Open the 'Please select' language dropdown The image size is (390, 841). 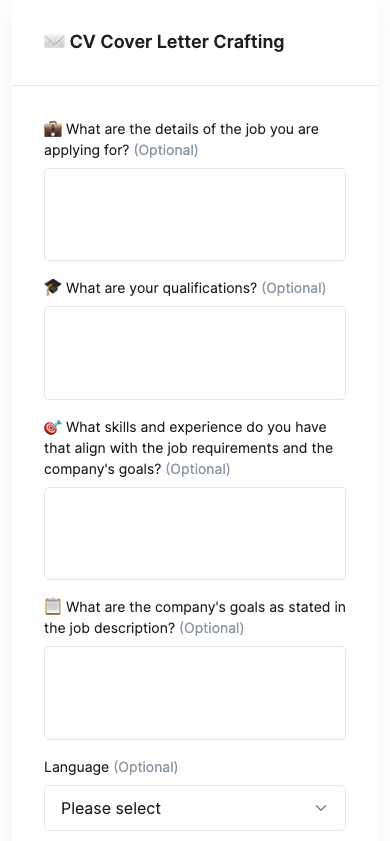[195, 808]
